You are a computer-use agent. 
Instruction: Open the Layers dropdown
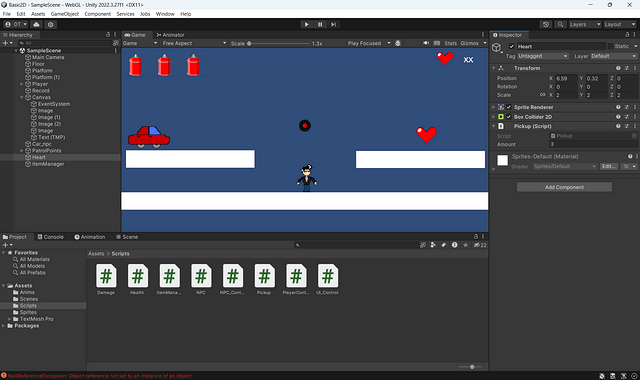coord(585,24)
